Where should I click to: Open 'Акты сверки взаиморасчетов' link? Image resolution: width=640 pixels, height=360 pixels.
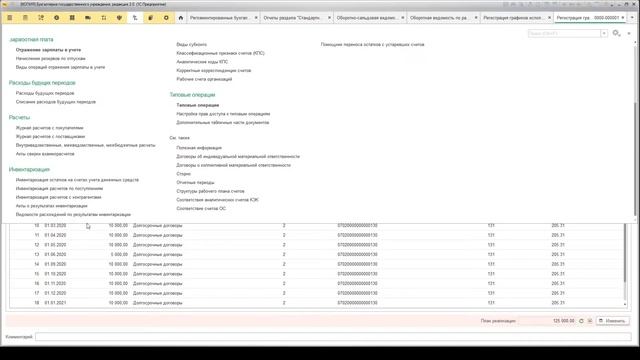[45, 154]
